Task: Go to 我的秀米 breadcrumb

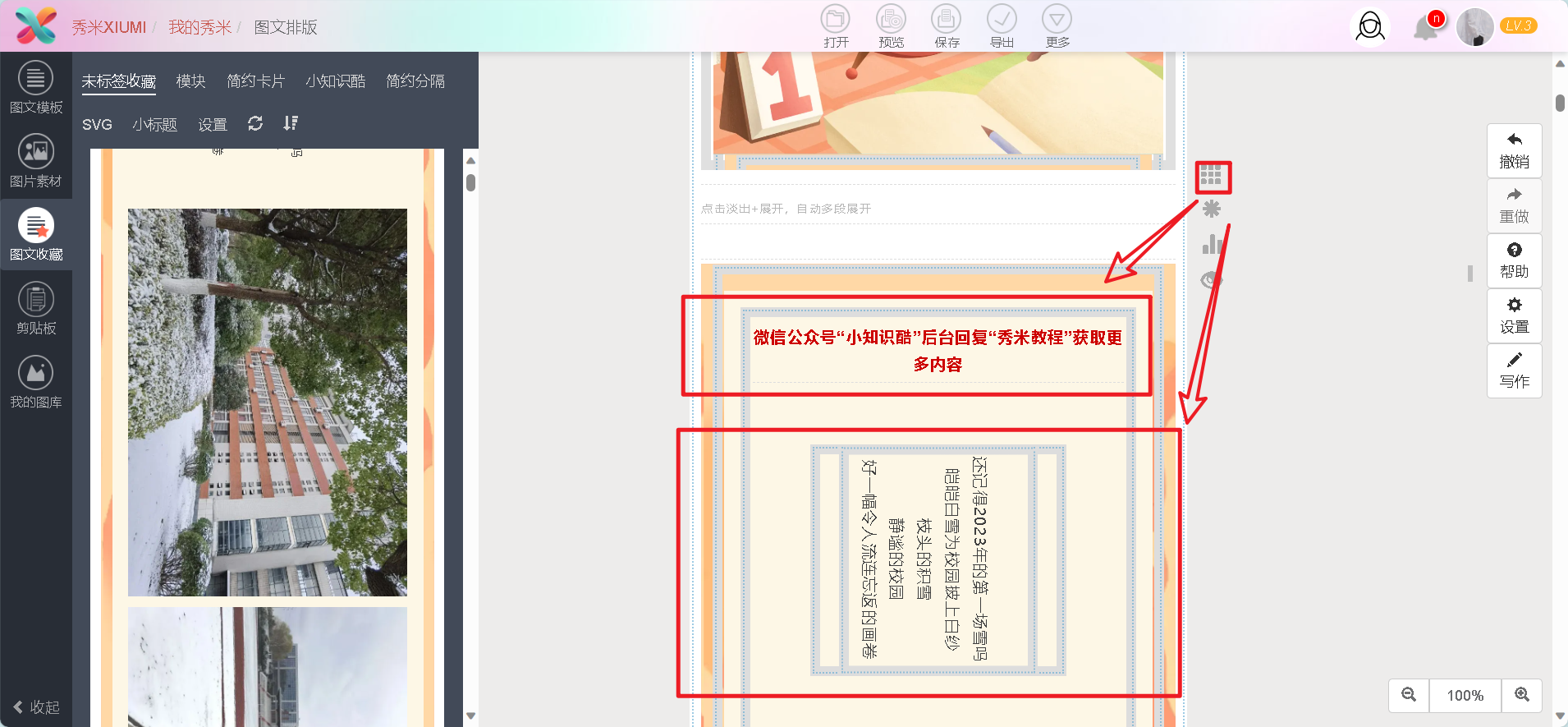Action: click(199, 27)
